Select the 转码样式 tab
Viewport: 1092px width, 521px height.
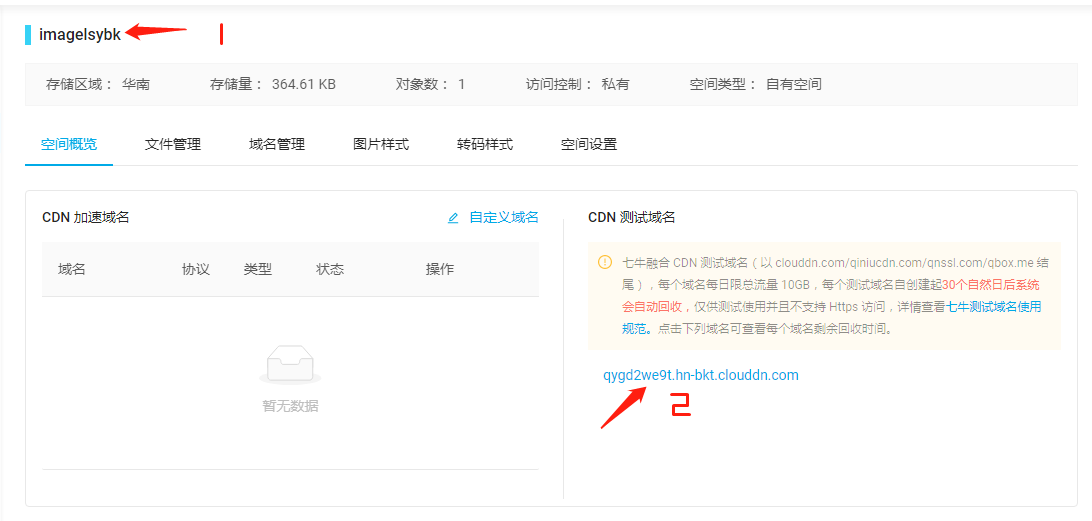click(485, 145)
